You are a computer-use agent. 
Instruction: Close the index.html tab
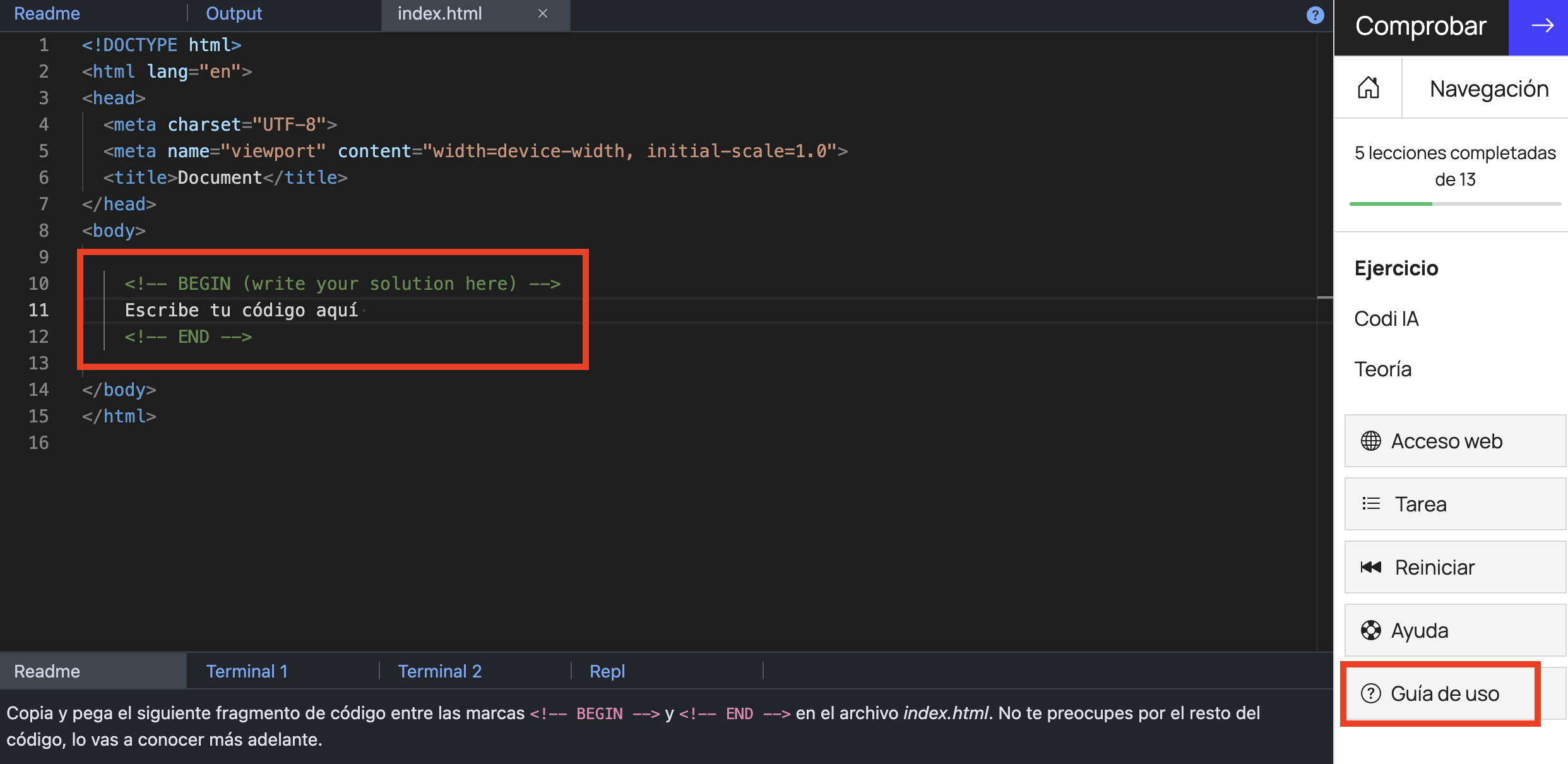542,13
